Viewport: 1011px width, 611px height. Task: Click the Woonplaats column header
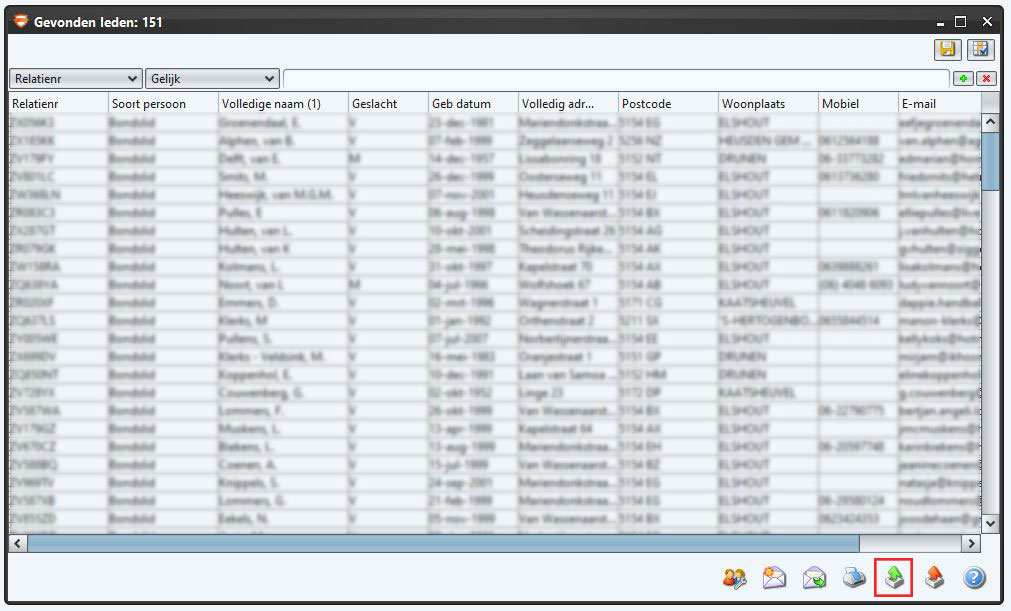(767, 104)
